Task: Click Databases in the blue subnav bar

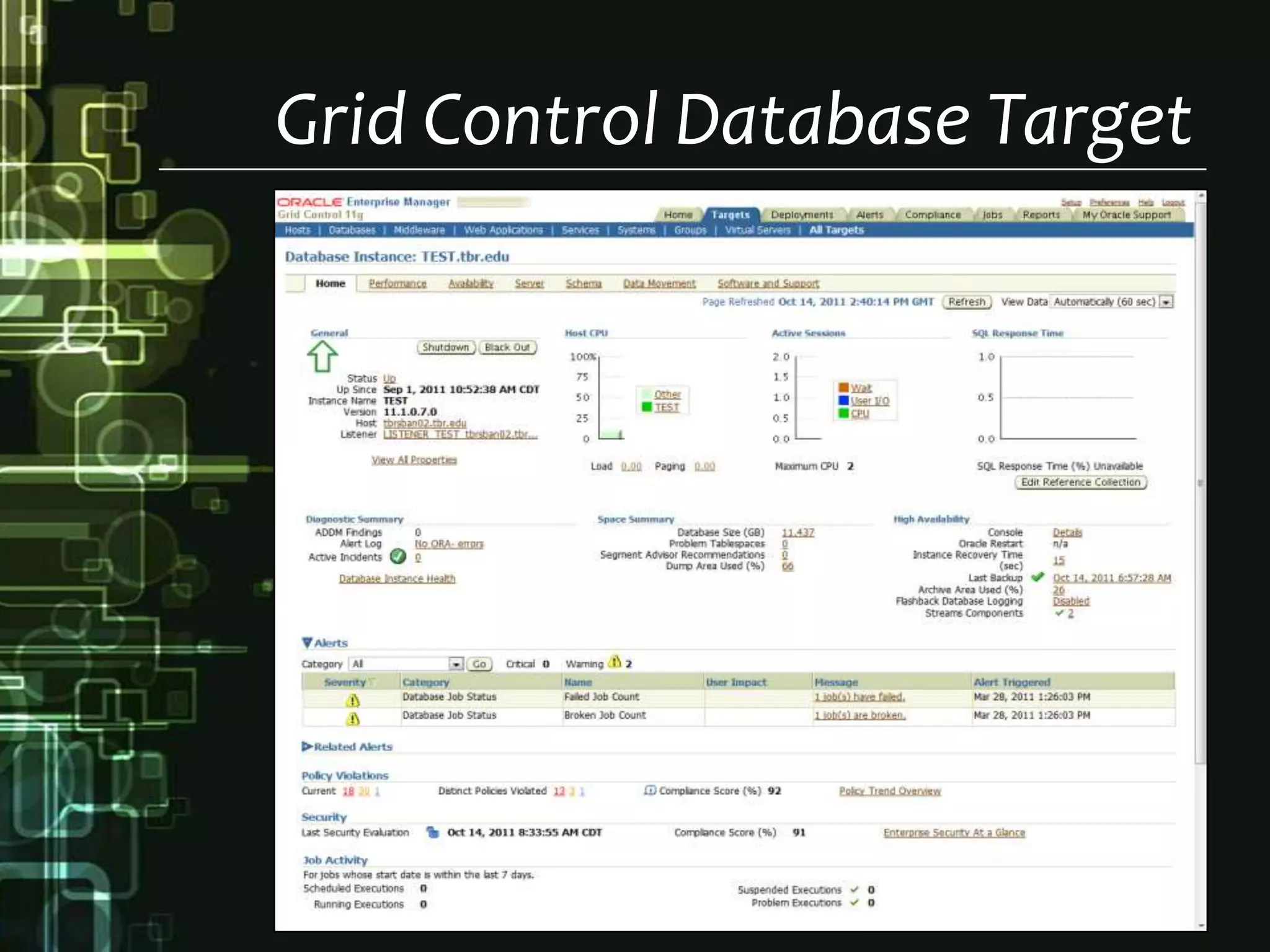Action: [x=352, y=230]
